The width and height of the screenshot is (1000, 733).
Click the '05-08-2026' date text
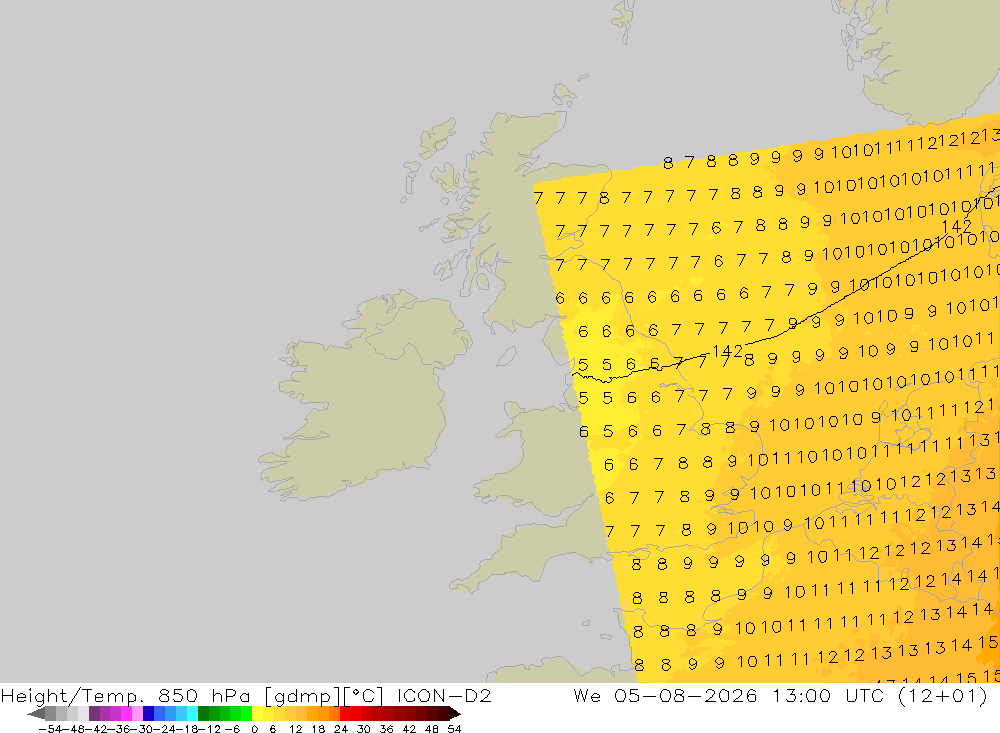click(x=685, y=695)
